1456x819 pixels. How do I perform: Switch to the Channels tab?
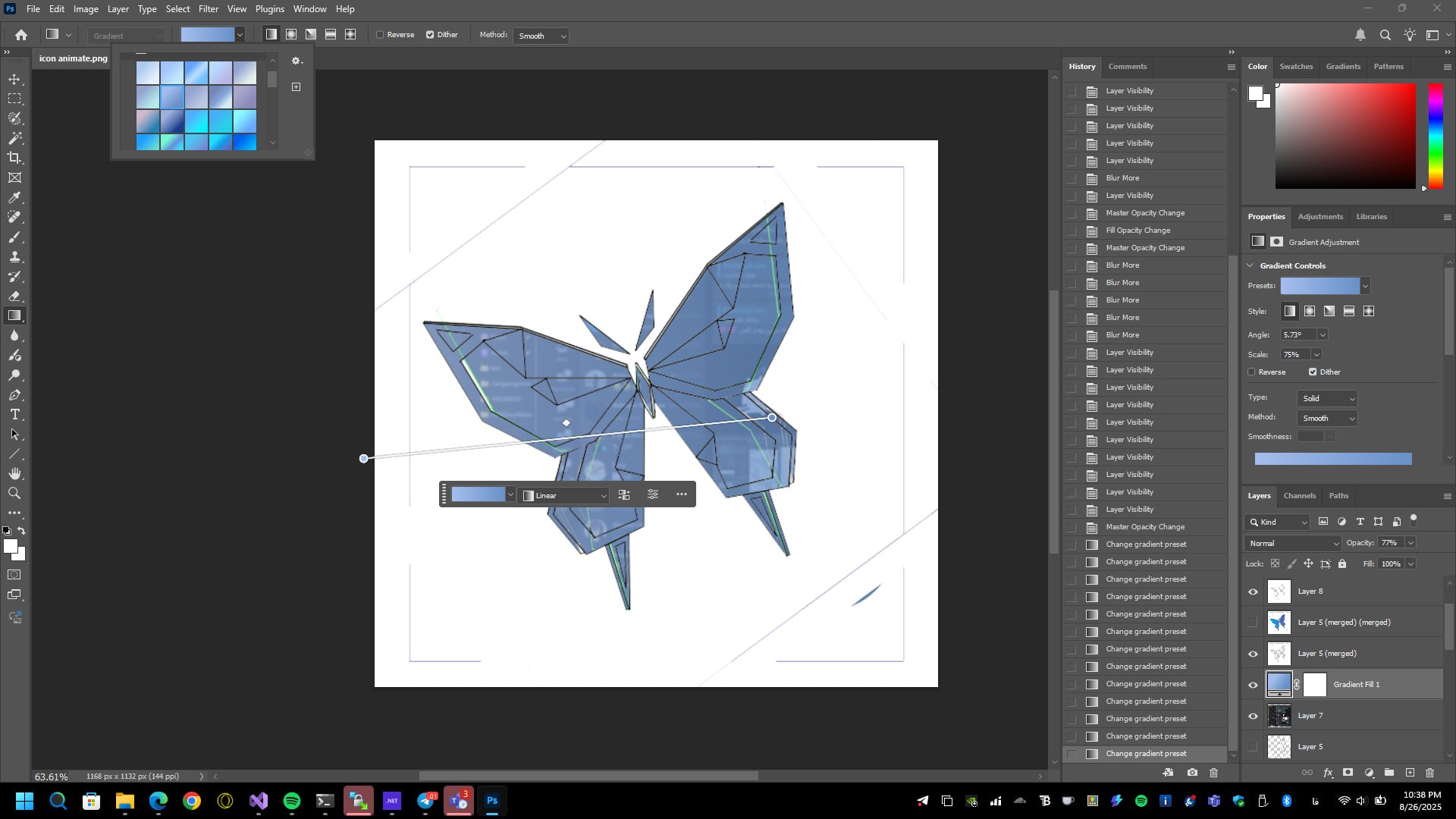click(x=1299, y=495)
